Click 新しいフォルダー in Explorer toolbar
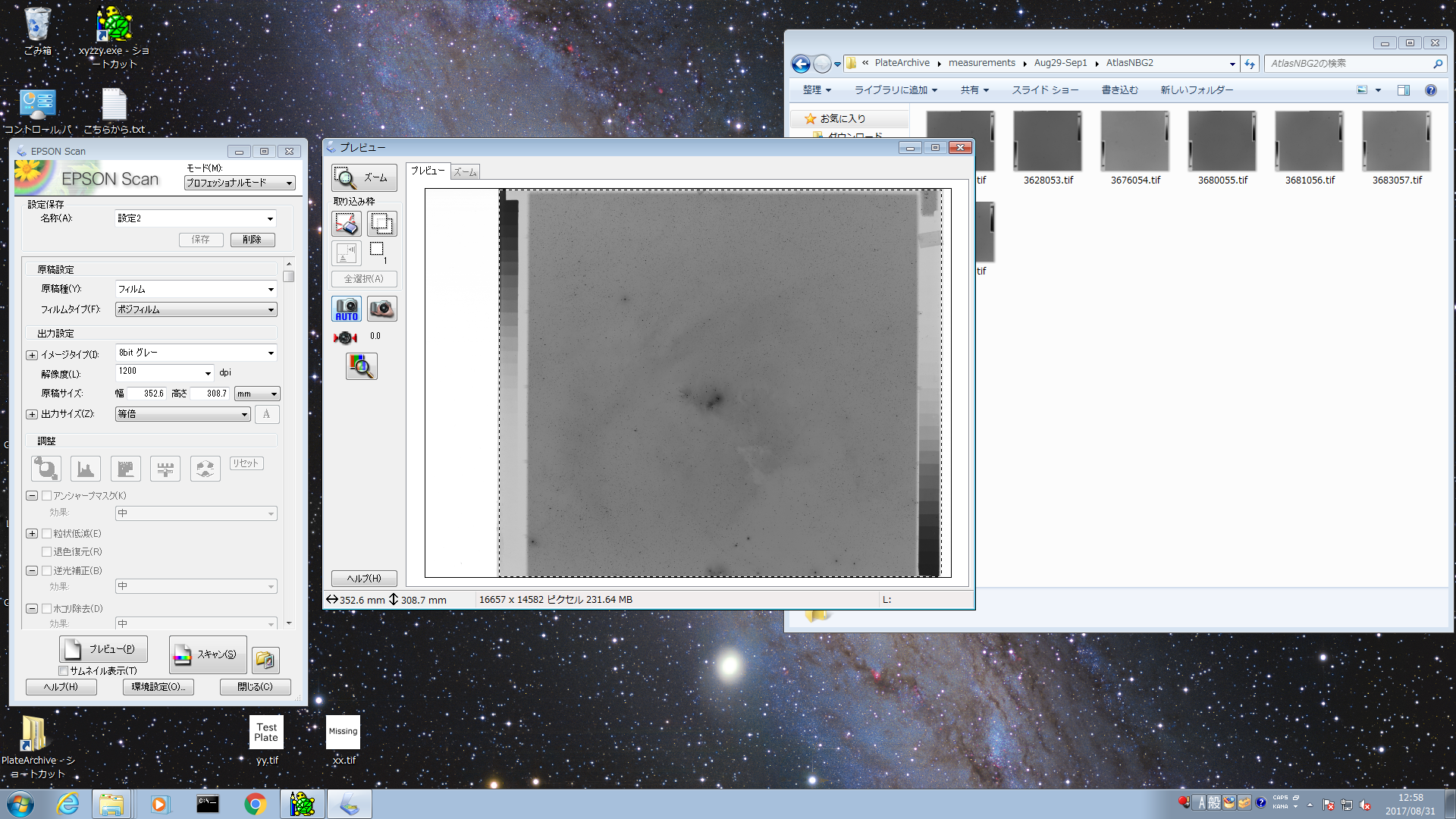 (1197, 90)
